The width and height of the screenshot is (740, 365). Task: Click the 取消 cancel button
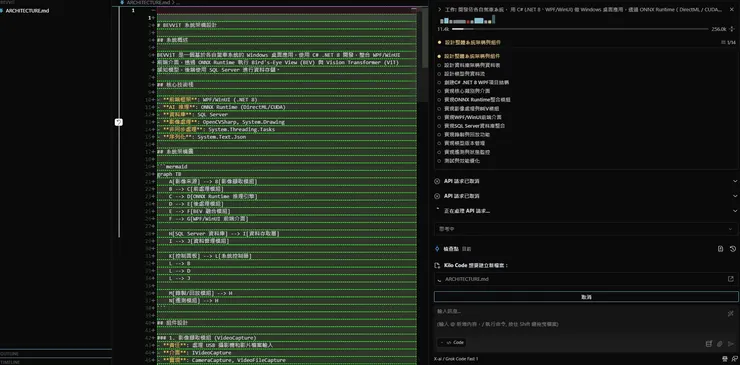tap(586, 297)
